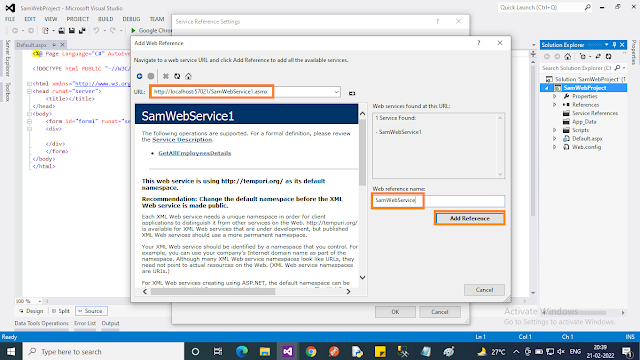Expand the References node in Solution Explorer

[555, 105]
